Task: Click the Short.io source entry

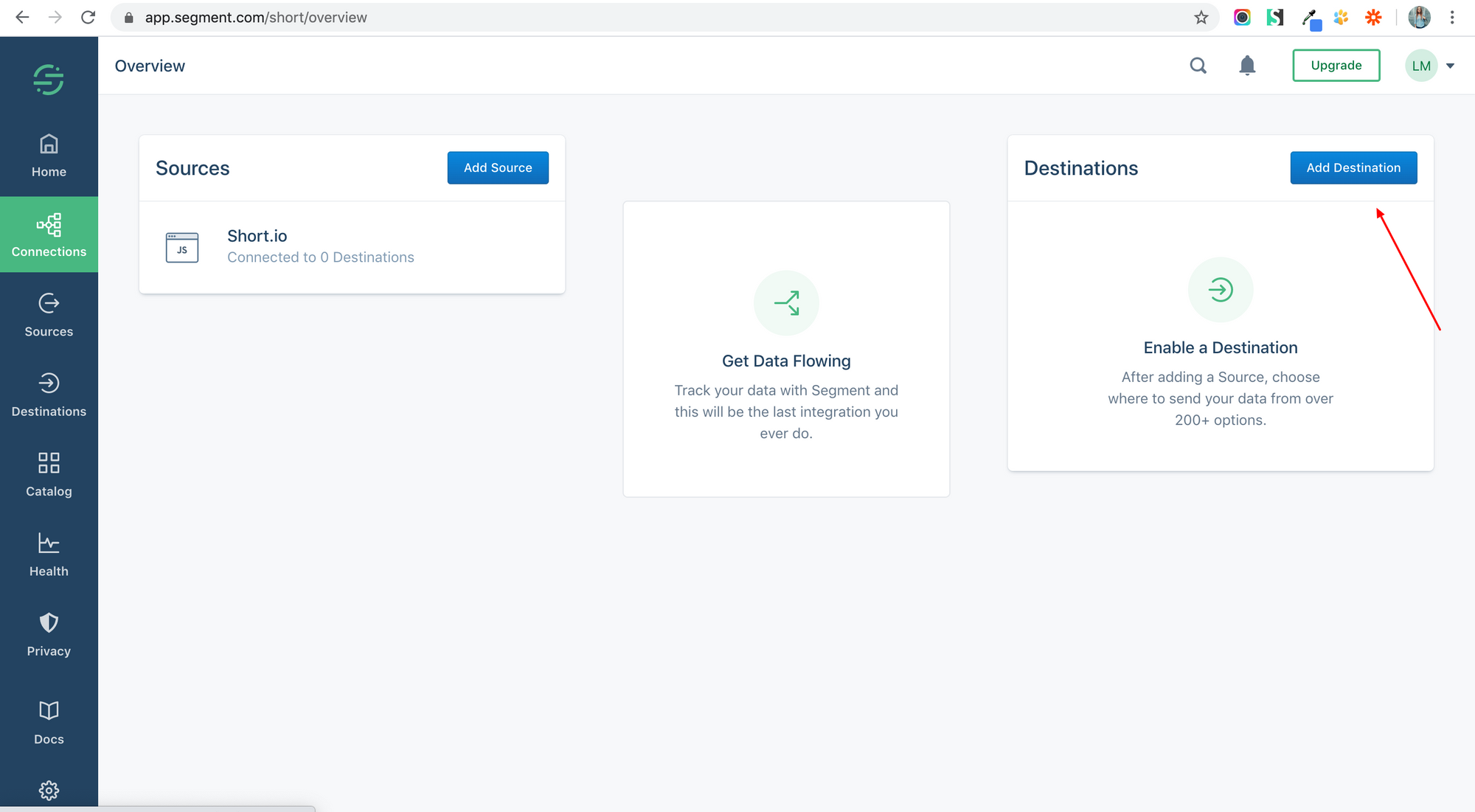Action: tap(352, 246)
